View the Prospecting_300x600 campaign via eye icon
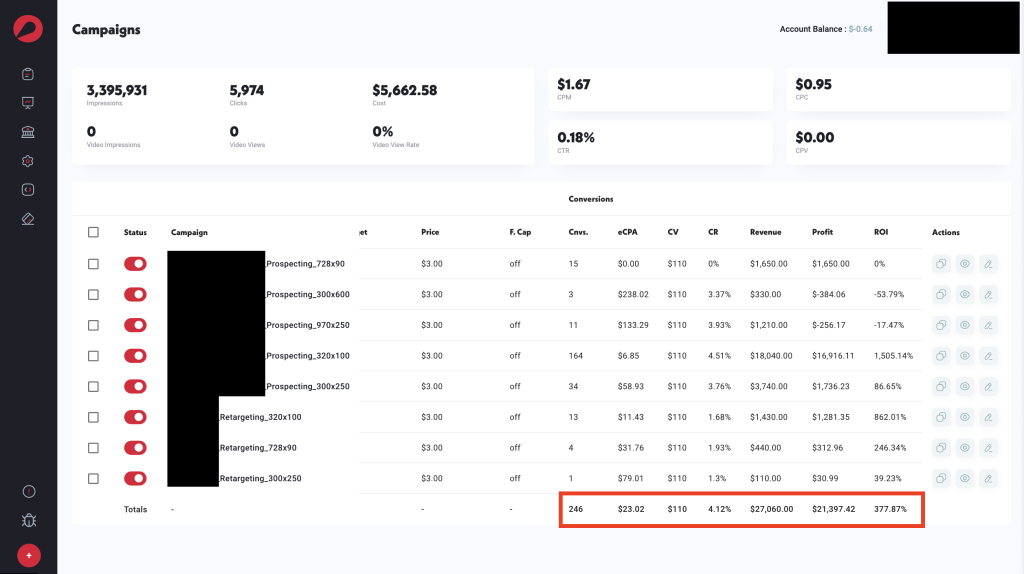The height and width of the screenshot is (574, 1024). pos(964,295)
